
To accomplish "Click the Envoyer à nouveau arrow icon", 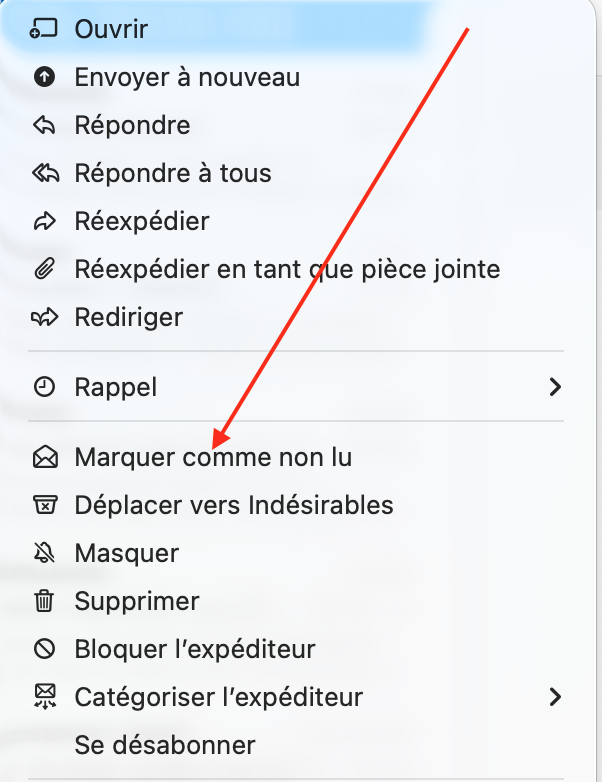I will coord(44,77).
